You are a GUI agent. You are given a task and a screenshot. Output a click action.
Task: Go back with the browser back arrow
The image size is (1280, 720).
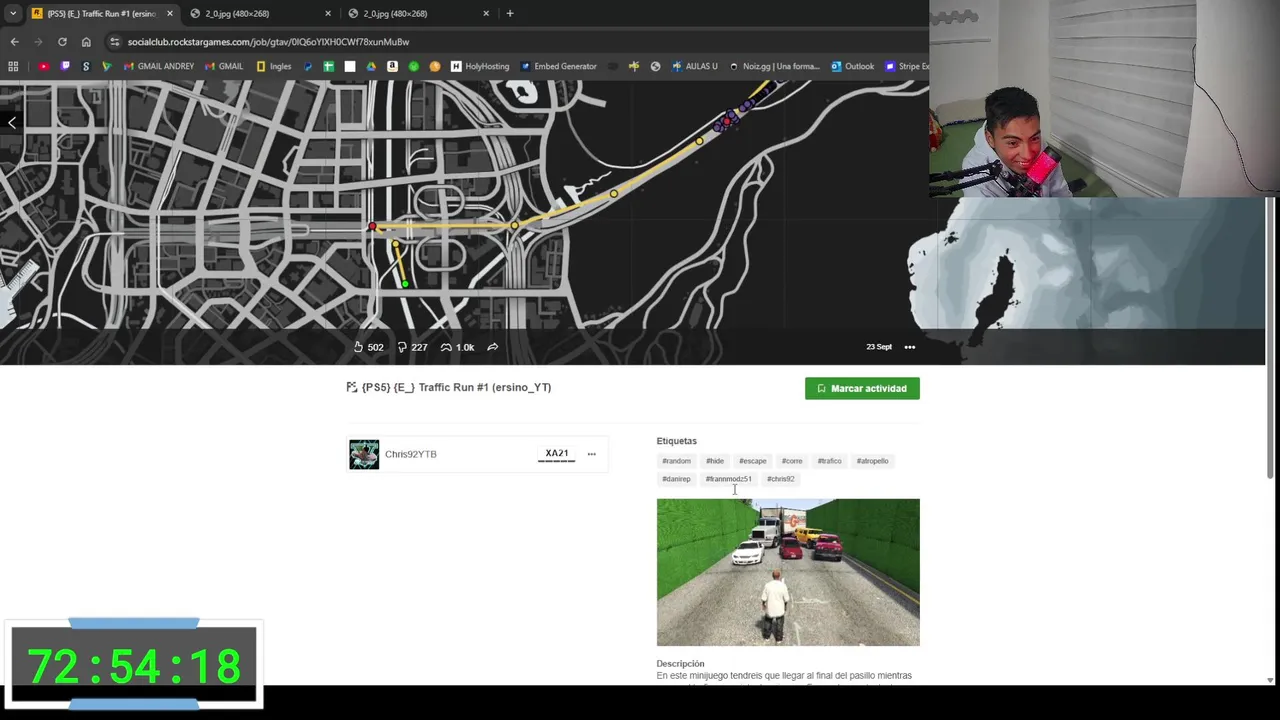coord(14,42)
